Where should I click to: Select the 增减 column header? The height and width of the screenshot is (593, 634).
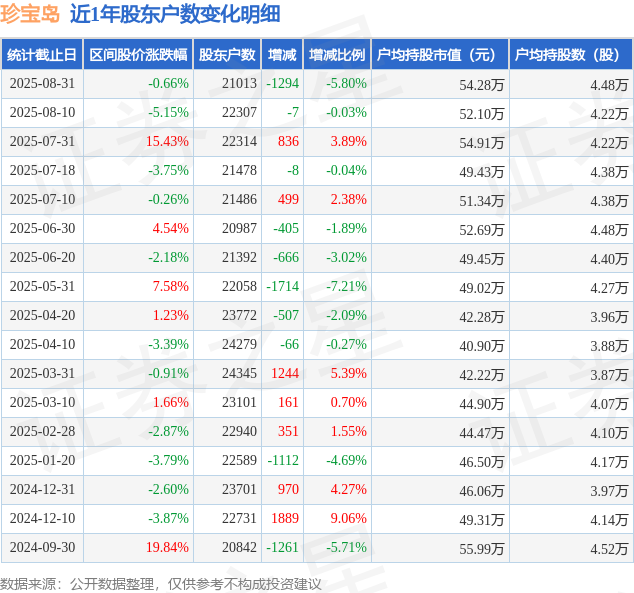pyautogui.click(x=282, y=55)
